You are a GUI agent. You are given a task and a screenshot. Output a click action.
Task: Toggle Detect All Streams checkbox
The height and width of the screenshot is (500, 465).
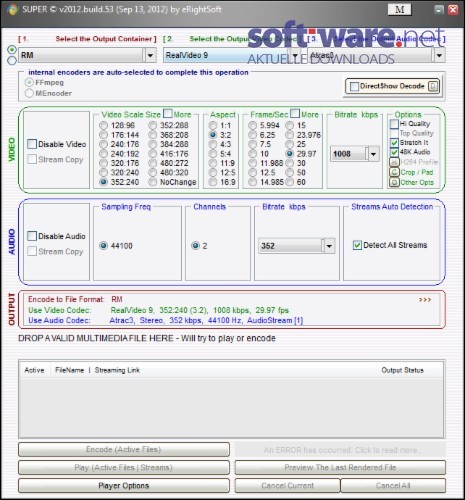click(x=357, y=245)
